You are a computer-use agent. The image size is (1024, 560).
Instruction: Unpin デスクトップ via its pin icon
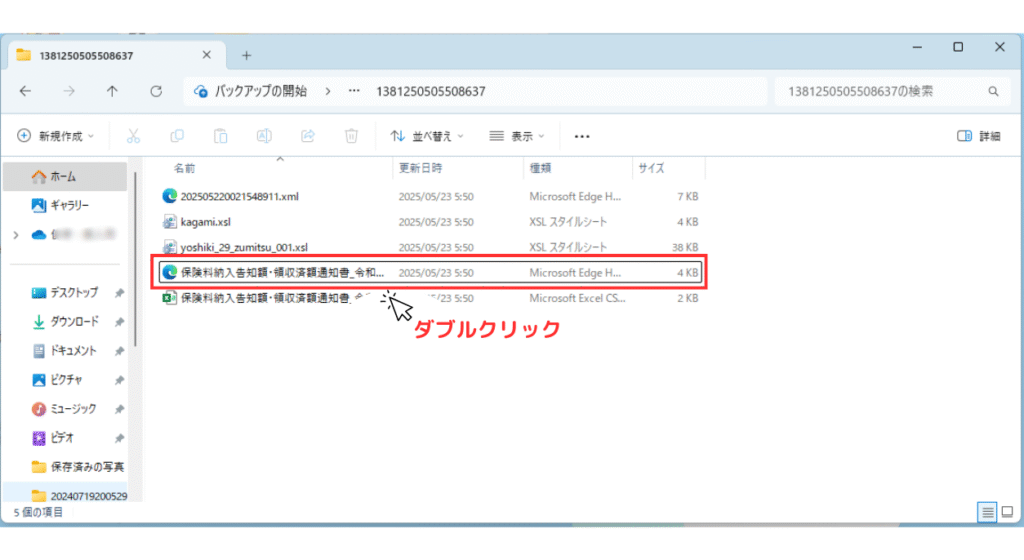pyautogui.click(x=120, y=293)
